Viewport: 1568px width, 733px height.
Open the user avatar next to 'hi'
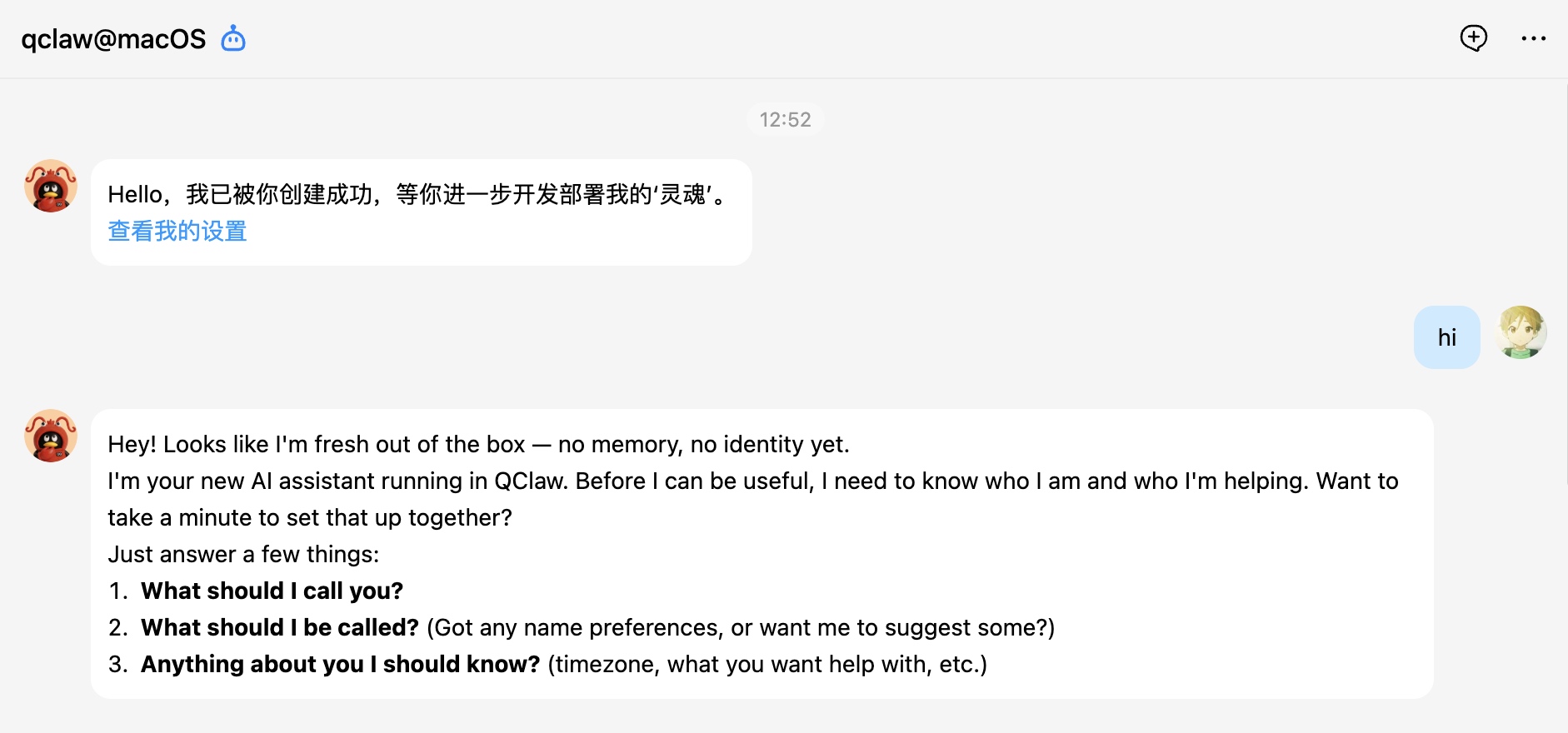click(1521, 332)
